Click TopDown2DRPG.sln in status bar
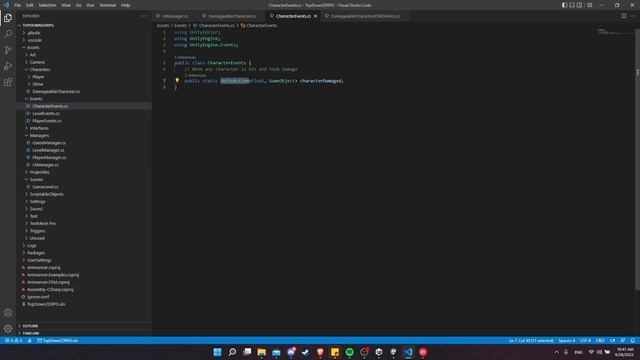 (x=58, y=340)
